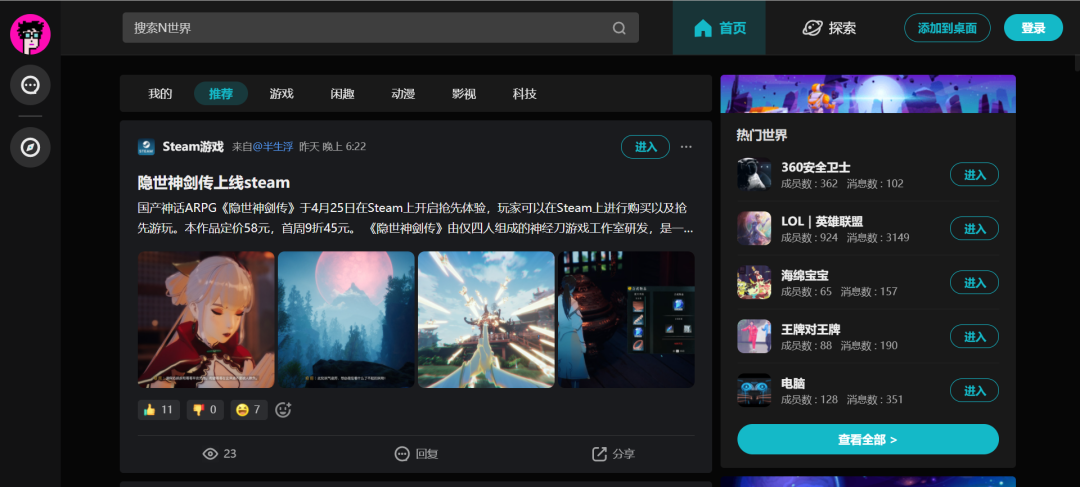This screenshot has height=487, width=1080.
Task: Toggle the laughing emoji reaction
Action: click(249, 410)
